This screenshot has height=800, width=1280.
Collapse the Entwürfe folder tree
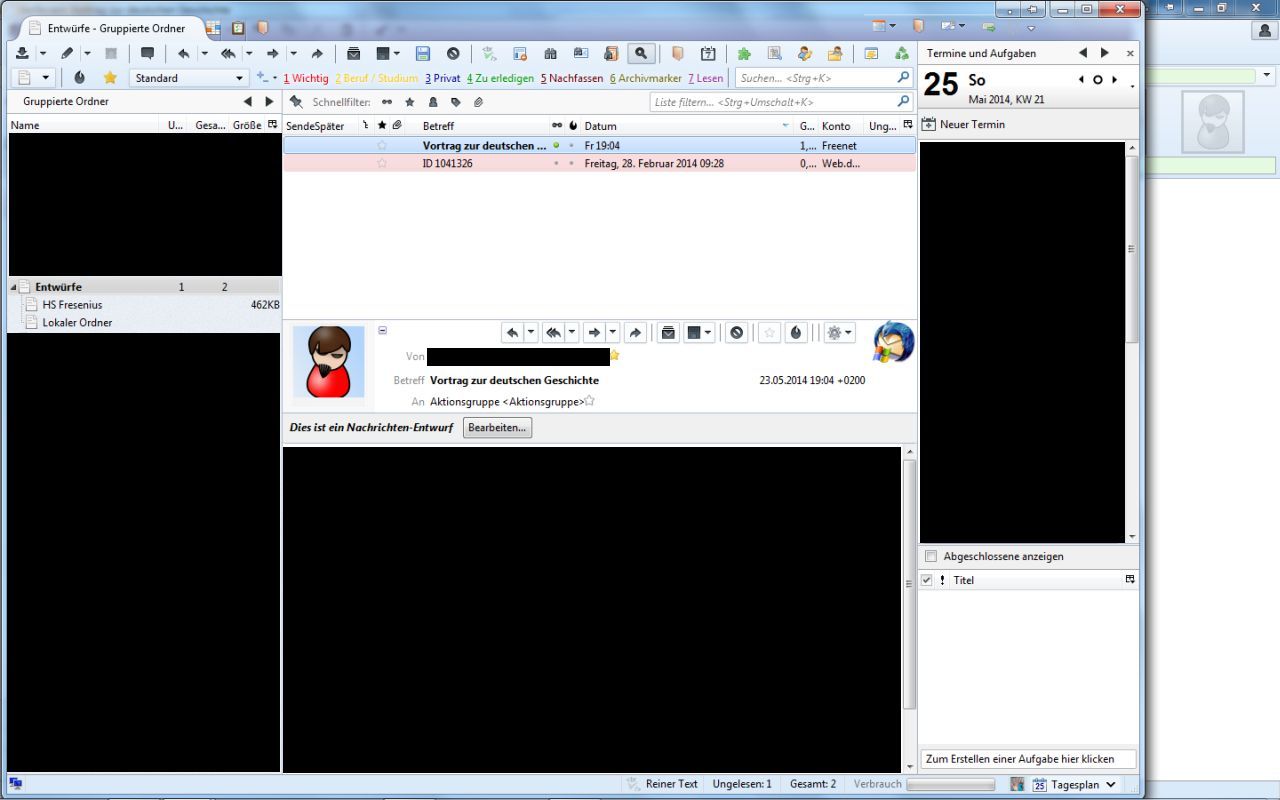pos(14,288)
